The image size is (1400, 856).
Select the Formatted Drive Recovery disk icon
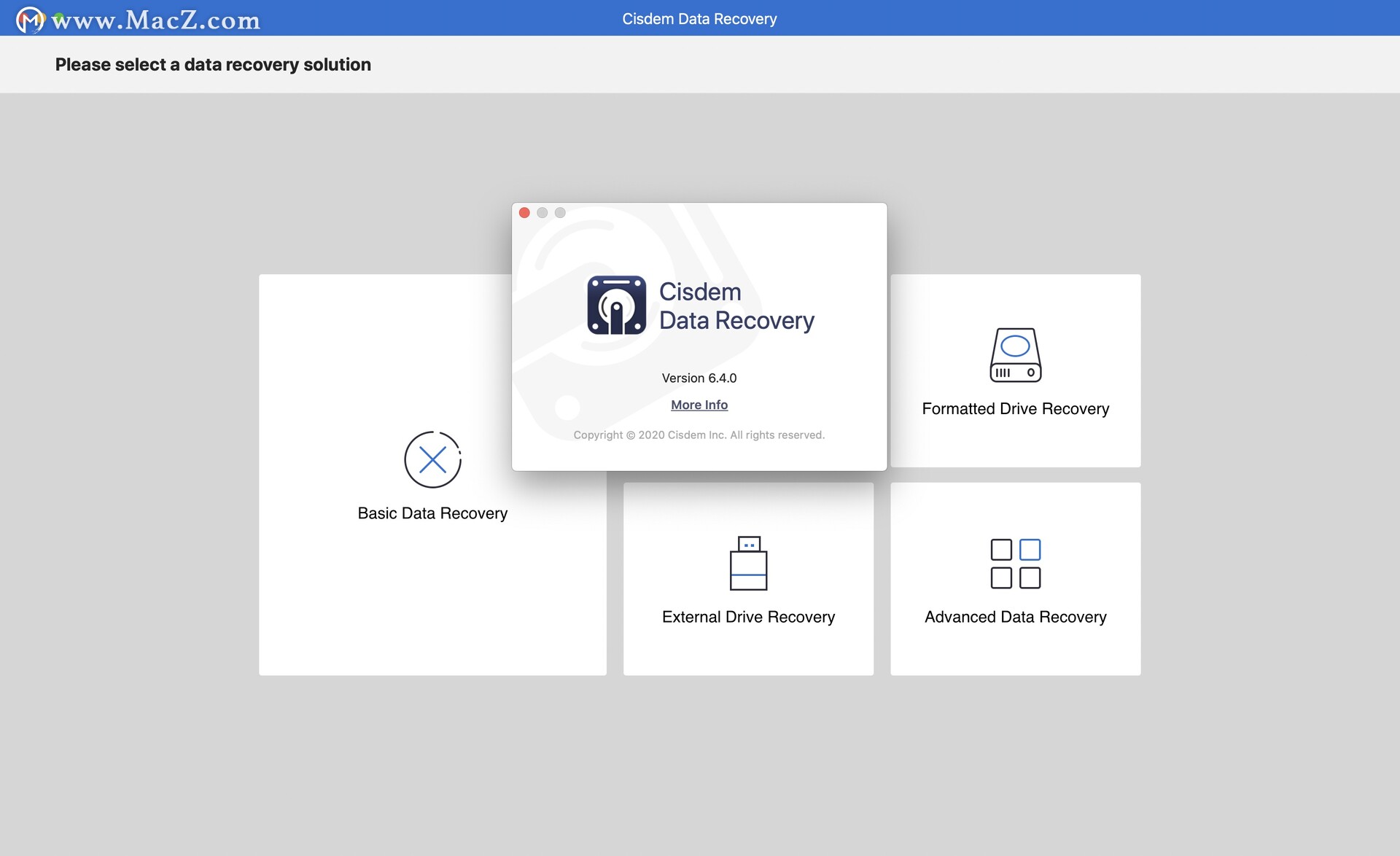point(1015,355)
